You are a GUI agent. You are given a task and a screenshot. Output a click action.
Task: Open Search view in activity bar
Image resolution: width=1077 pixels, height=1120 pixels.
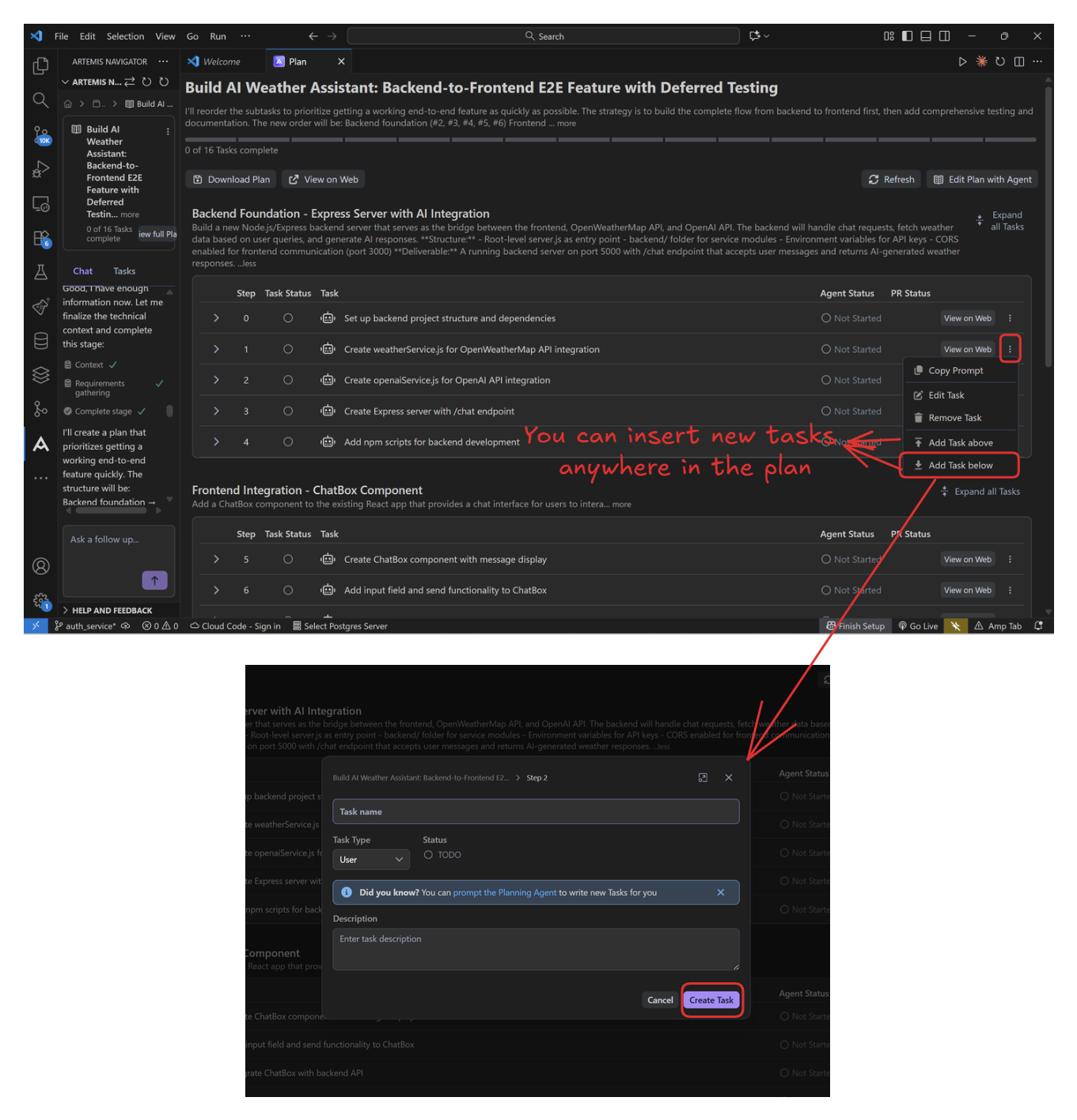tap(41, 101)
